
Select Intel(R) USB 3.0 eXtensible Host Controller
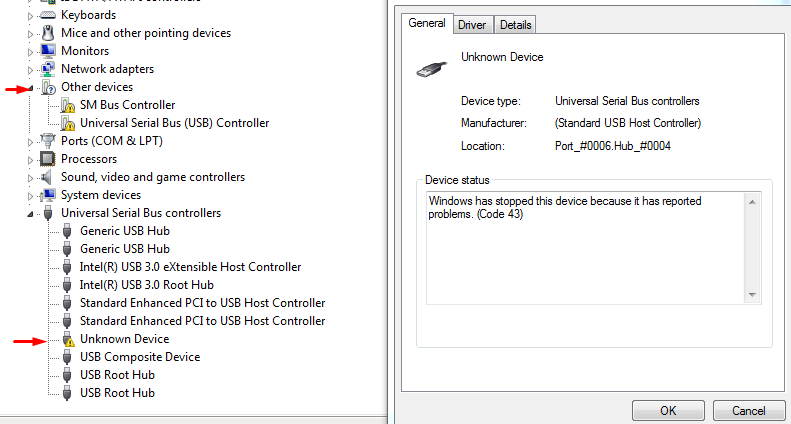[190, 267]
